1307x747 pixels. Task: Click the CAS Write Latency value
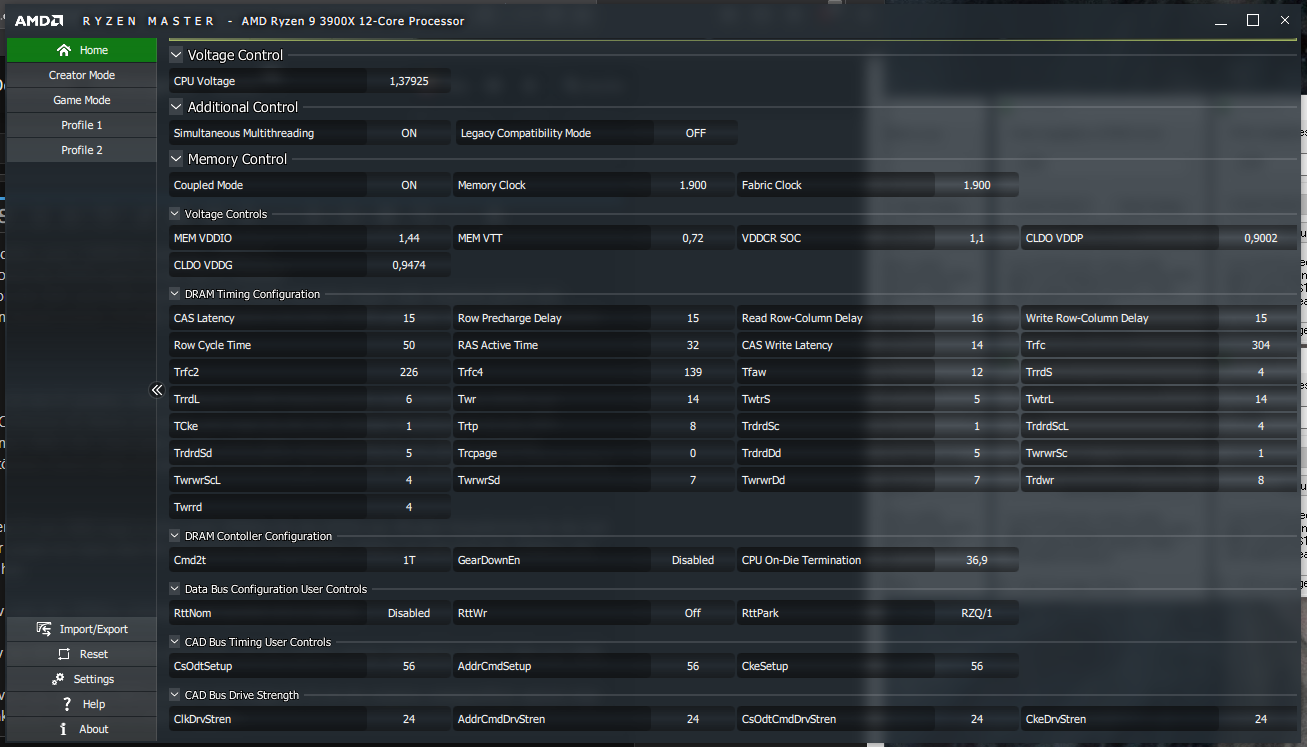point(977,345)
